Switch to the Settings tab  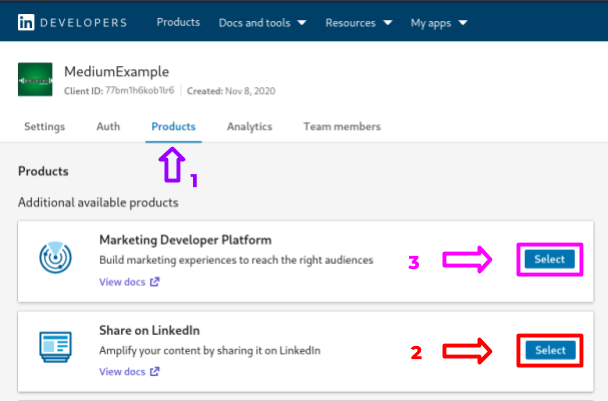click(45, 127)
